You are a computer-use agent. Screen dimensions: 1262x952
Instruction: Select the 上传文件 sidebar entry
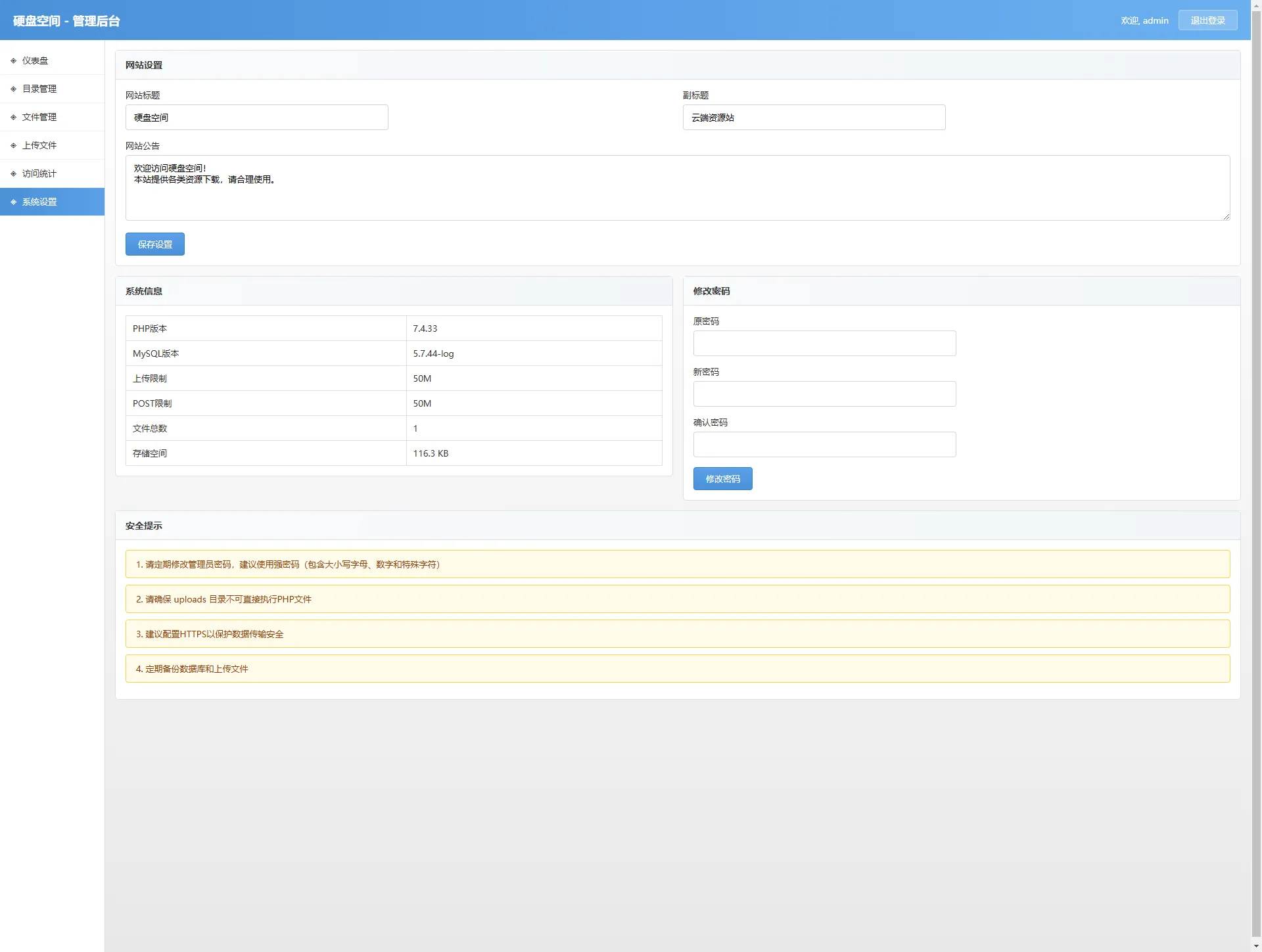(x=39, y=145)
